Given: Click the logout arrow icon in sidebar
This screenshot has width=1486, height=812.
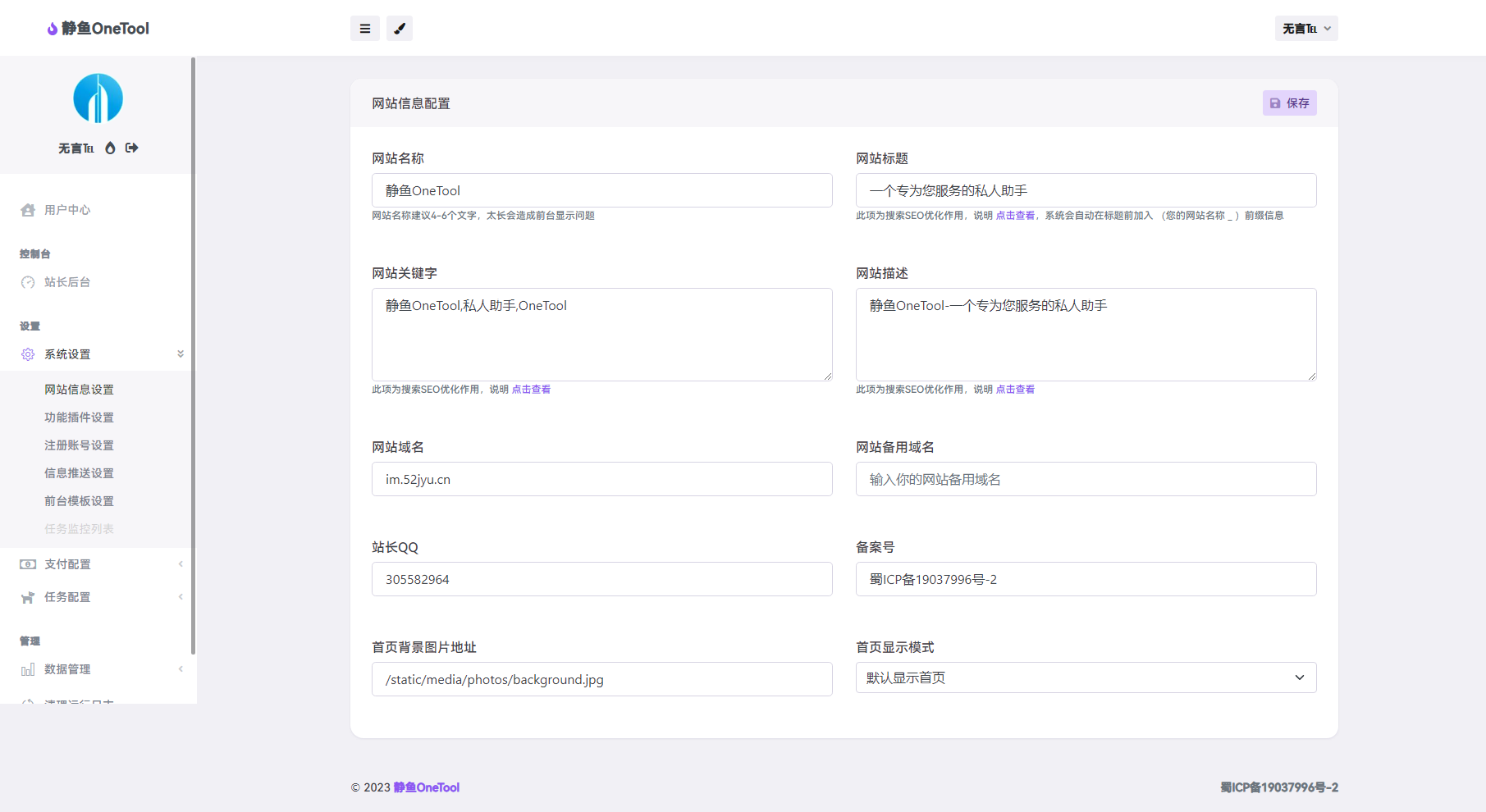Looking at the screenshot, I should (131, 148).
